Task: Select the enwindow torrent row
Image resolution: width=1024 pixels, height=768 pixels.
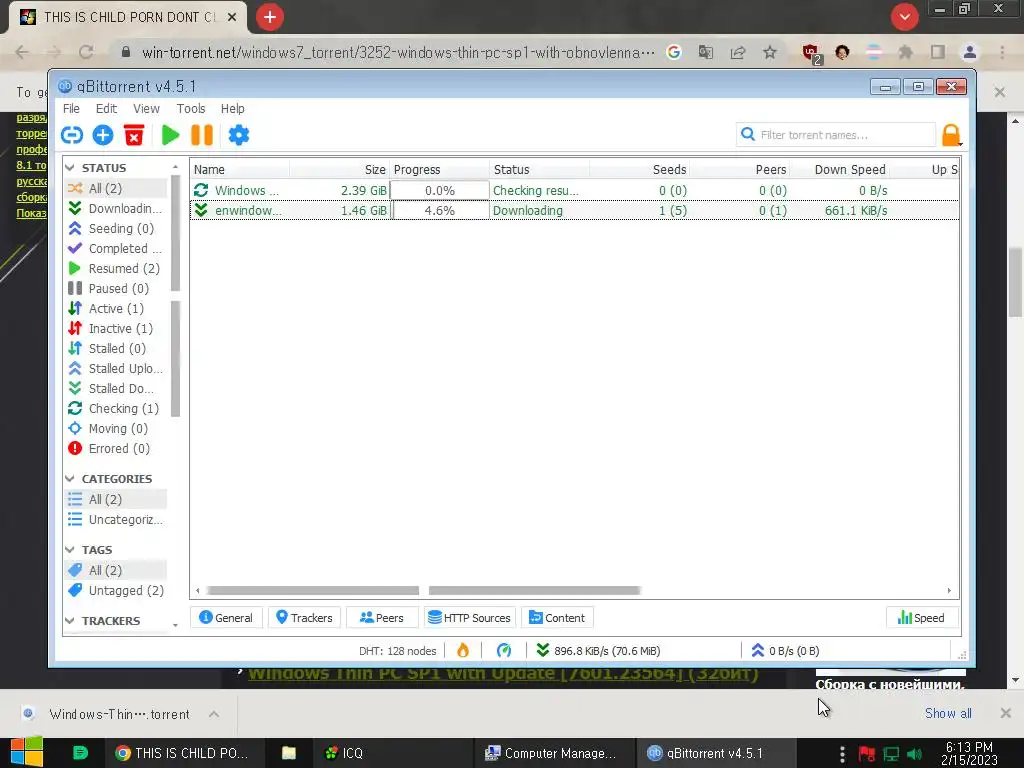Action: click(x=574, y=210)
